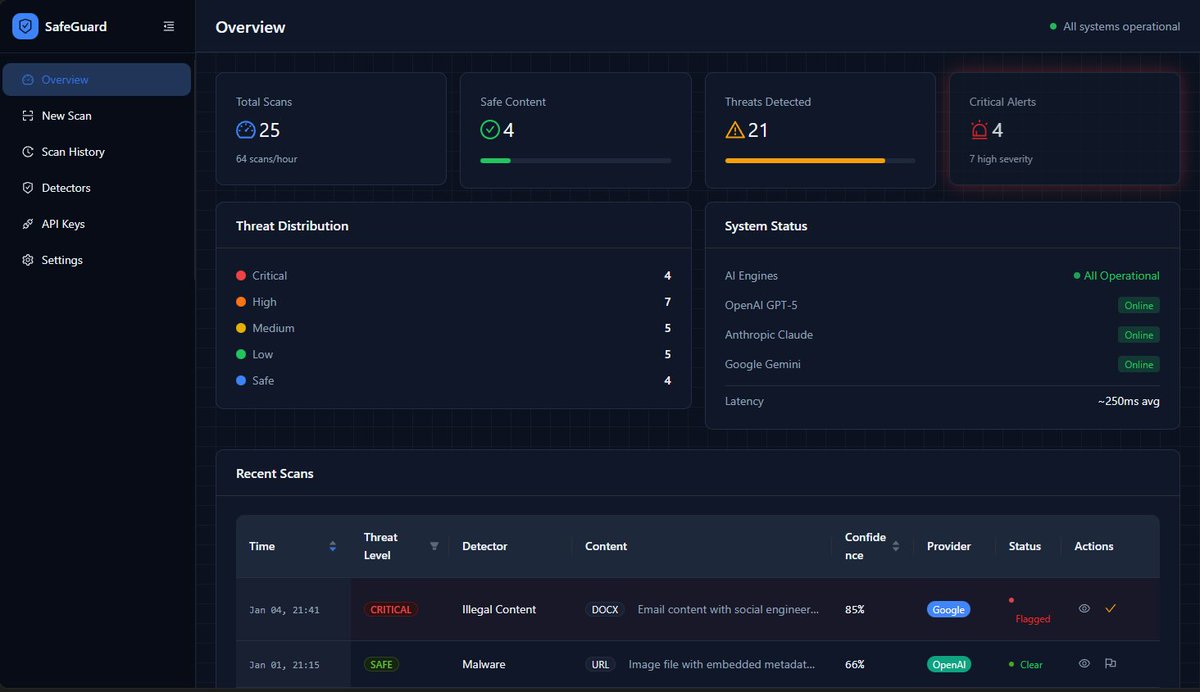Viewport: 1200px width, 692px height.
Task: Click the blue Safe severity dot
Action: (241, 381)
